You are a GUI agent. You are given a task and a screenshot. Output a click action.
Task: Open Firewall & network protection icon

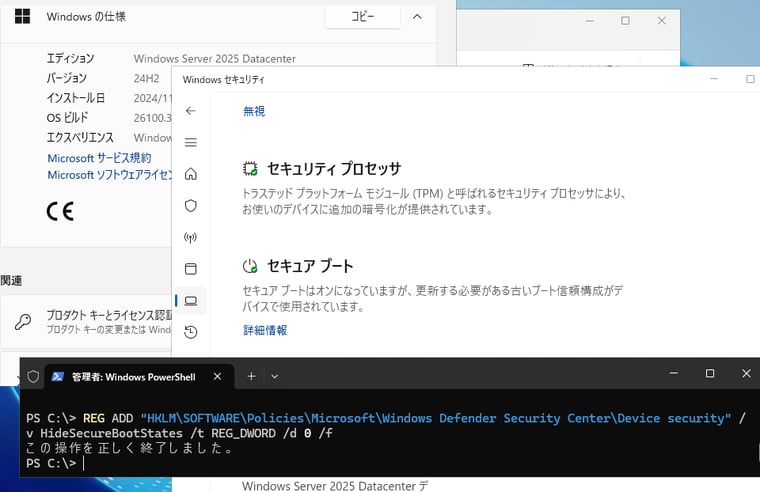[190, 237]
